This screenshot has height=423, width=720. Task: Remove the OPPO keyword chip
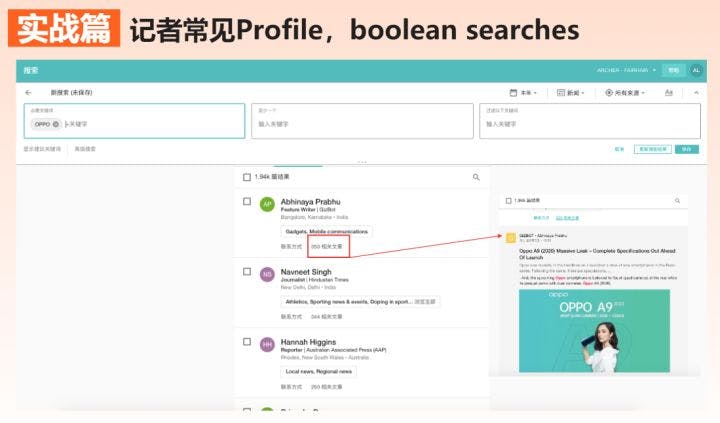tap(56, 124)
